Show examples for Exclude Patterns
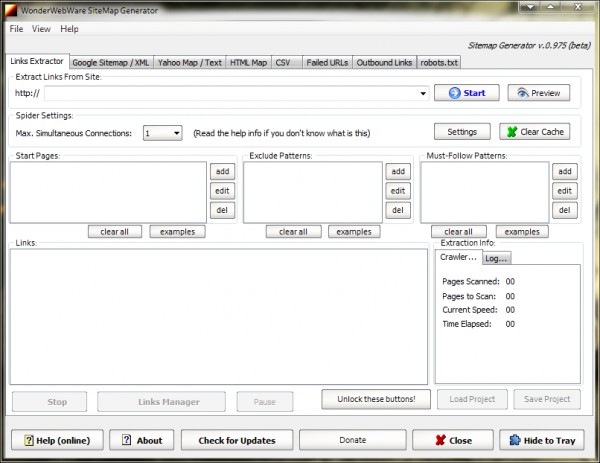 354,232
